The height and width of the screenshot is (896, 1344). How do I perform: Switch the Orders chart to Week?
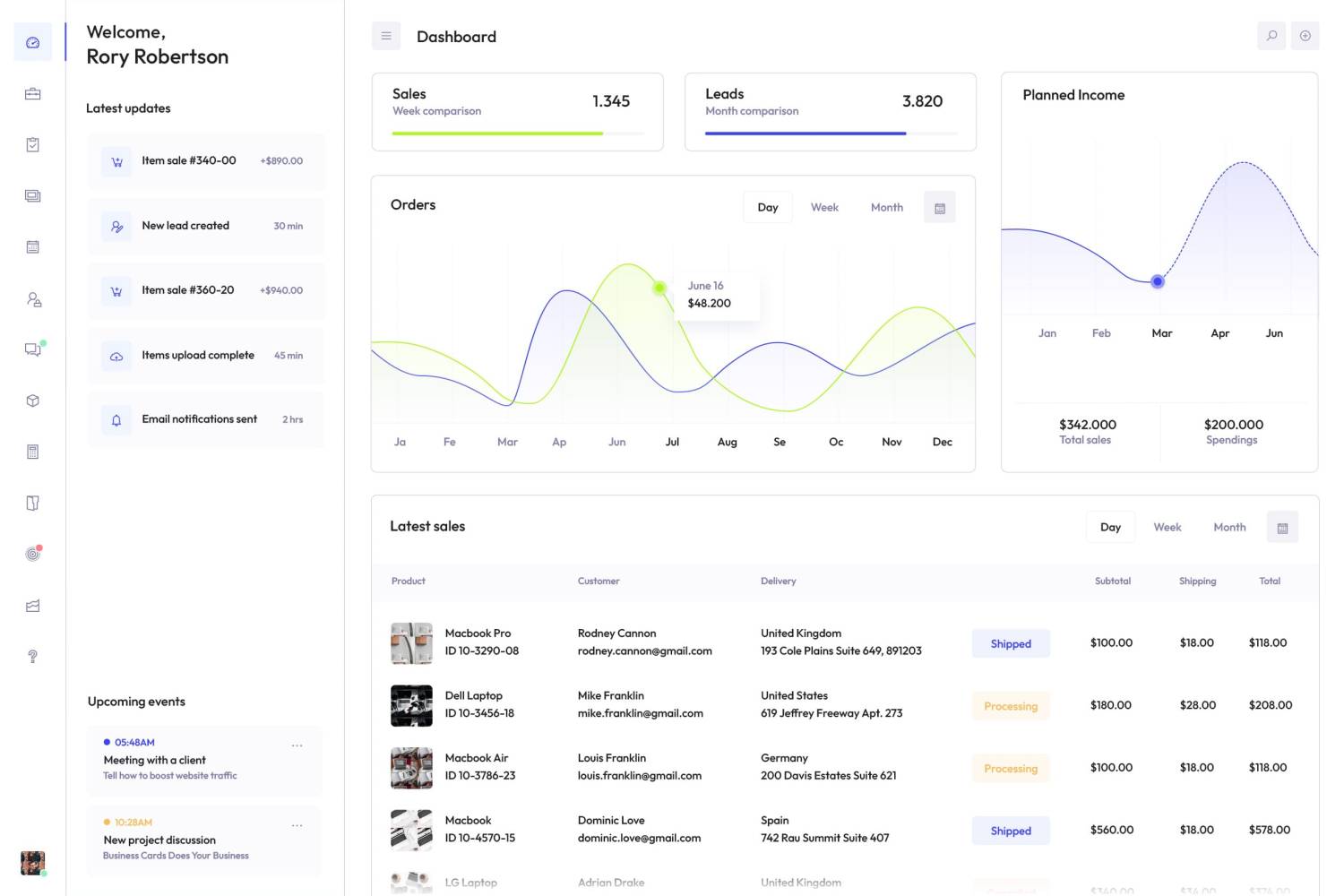coord(824,208)
